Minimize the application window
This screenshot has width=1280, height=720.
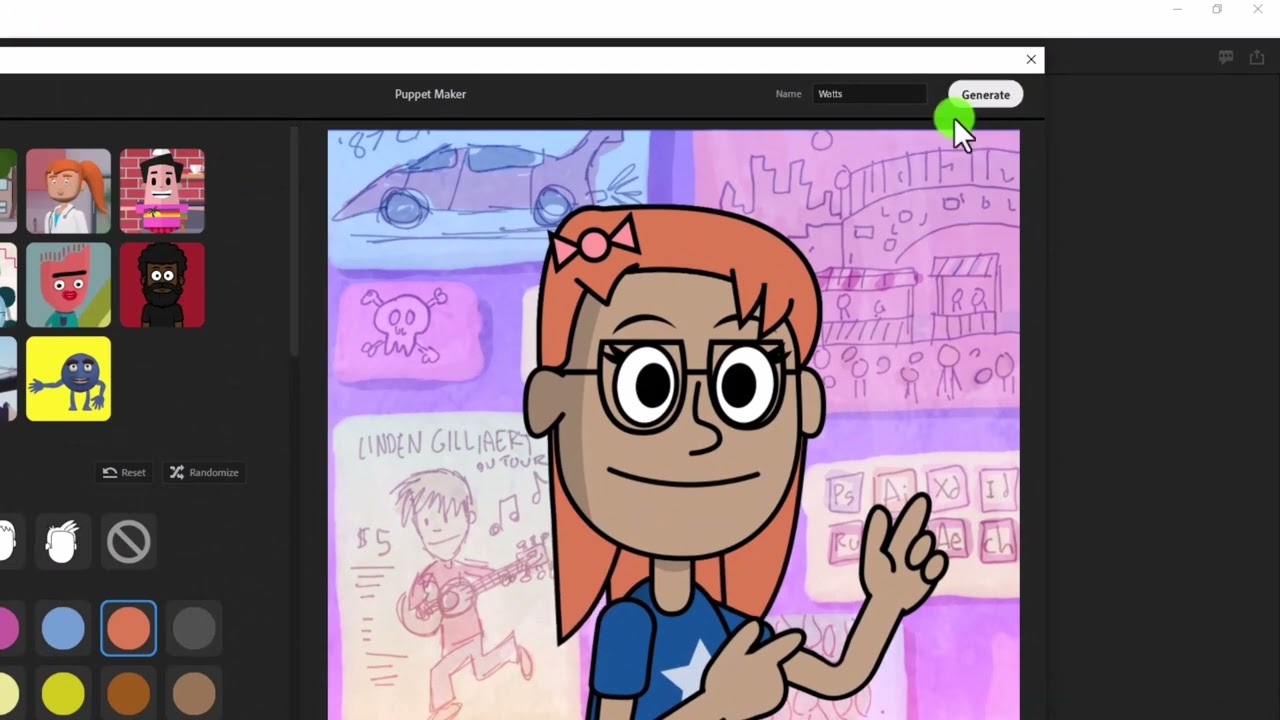[x=1178, y=10]
